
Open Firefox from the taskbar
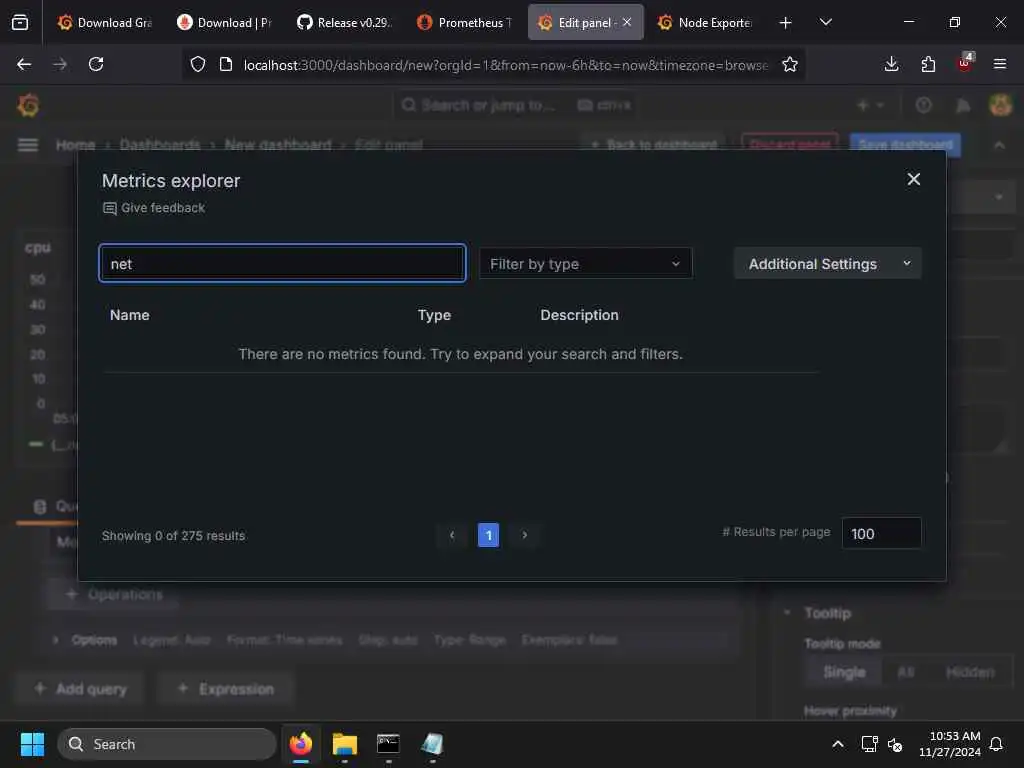(300, 744)
